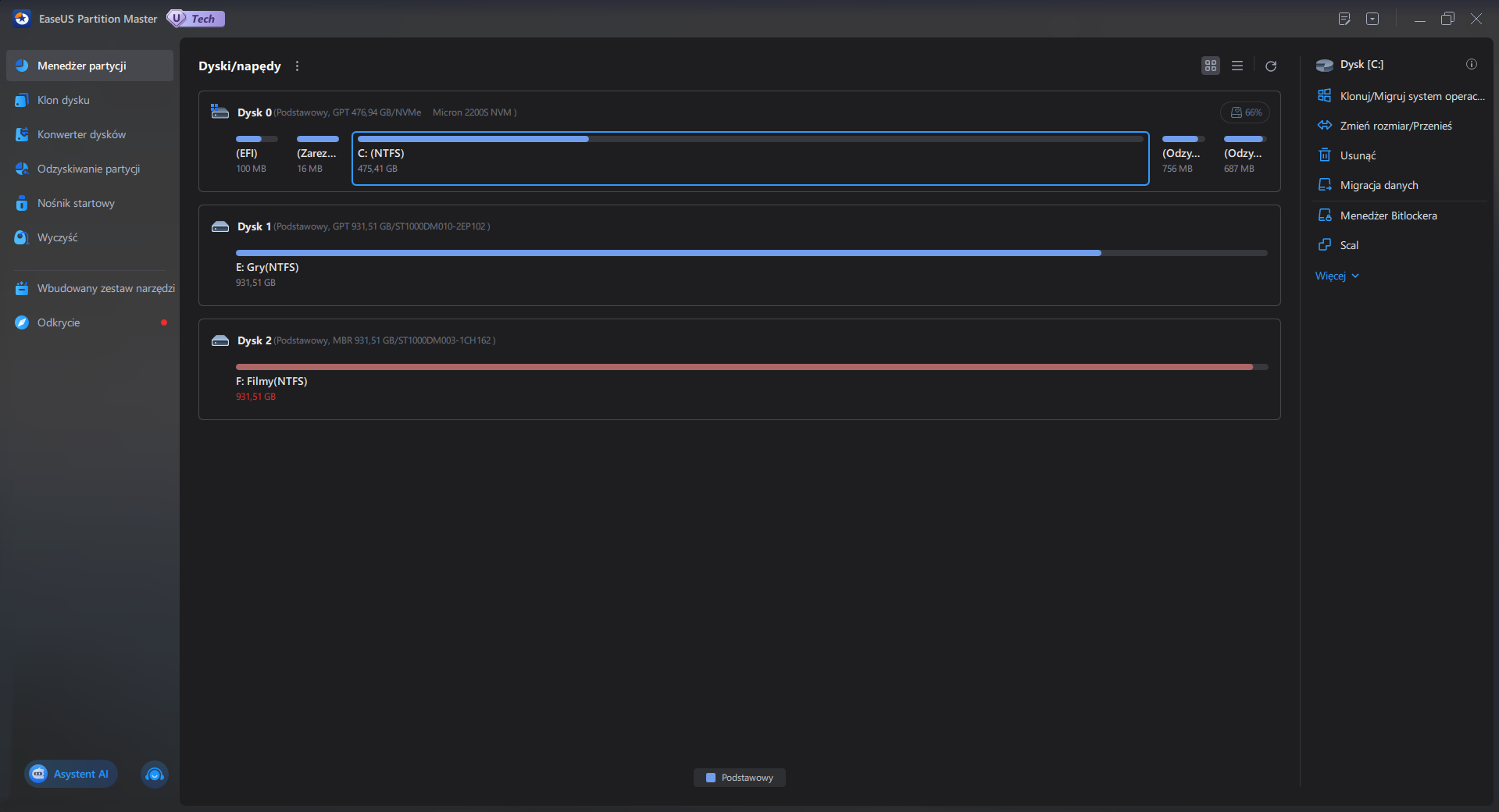Click the Dysk 0 disk icon
The height and width of the screenshot is (812, 1499).
219,112
